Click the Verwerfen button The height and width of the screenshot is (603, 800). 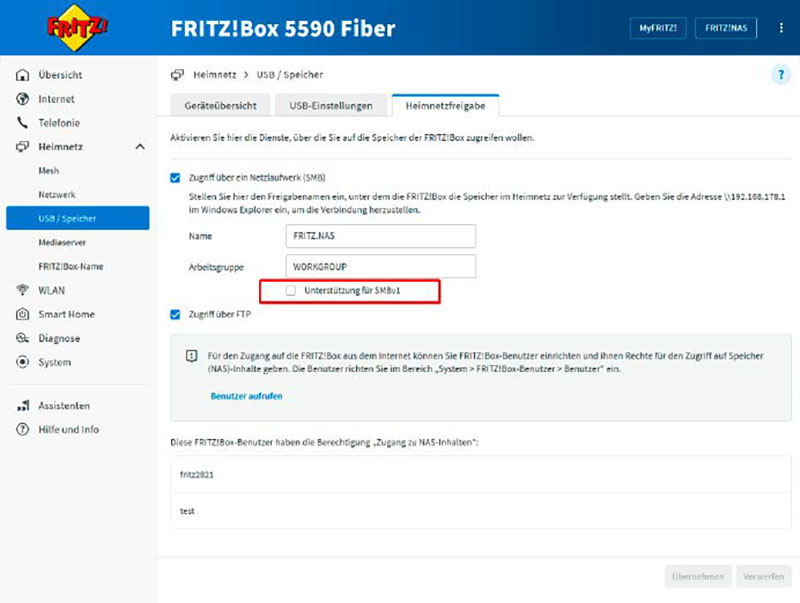tap(763, 576)
